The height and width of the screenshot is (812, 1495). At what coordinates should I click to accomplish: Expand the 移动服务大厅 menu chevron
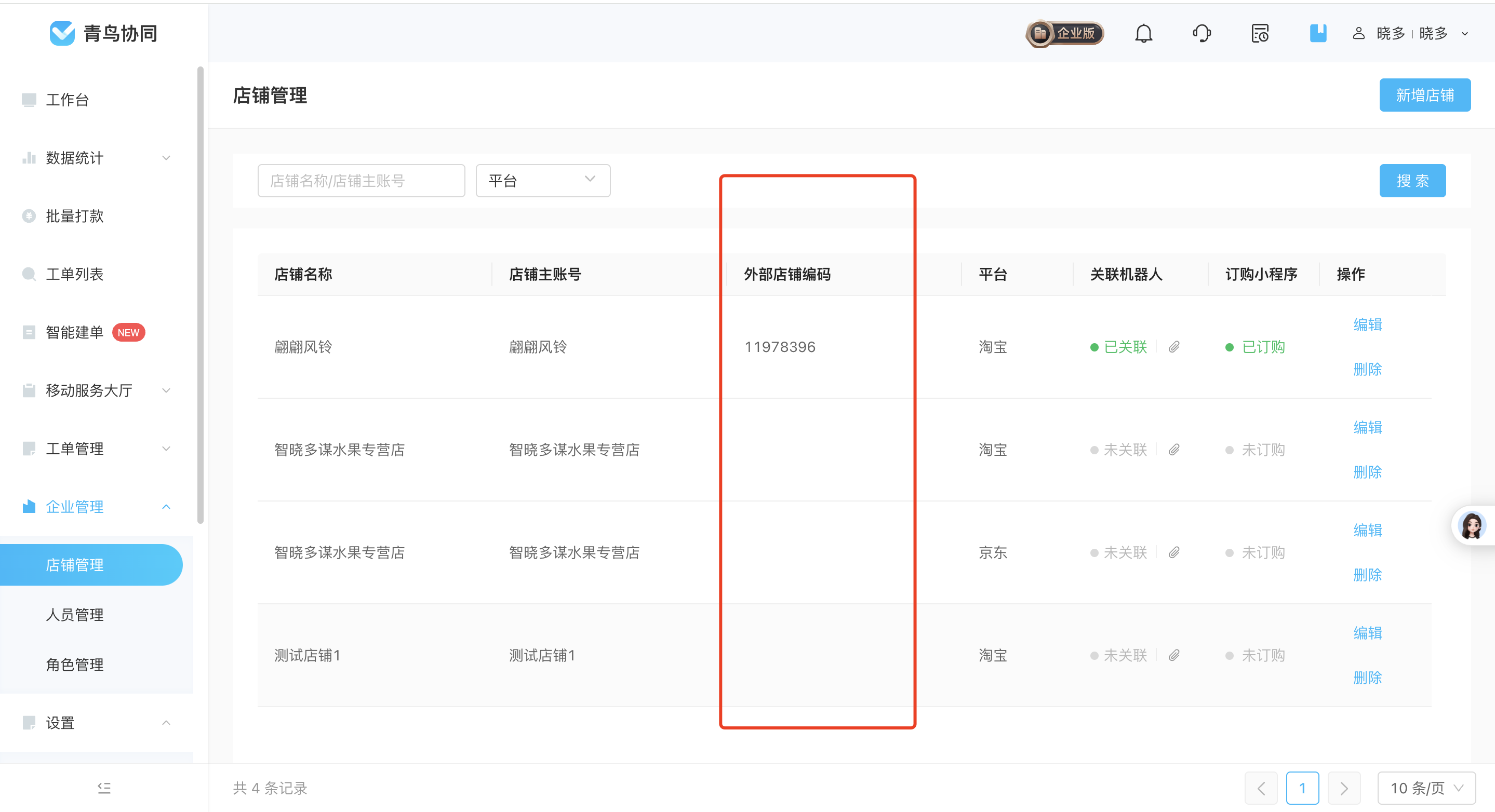pyautogui.click(x=166, y=390)
